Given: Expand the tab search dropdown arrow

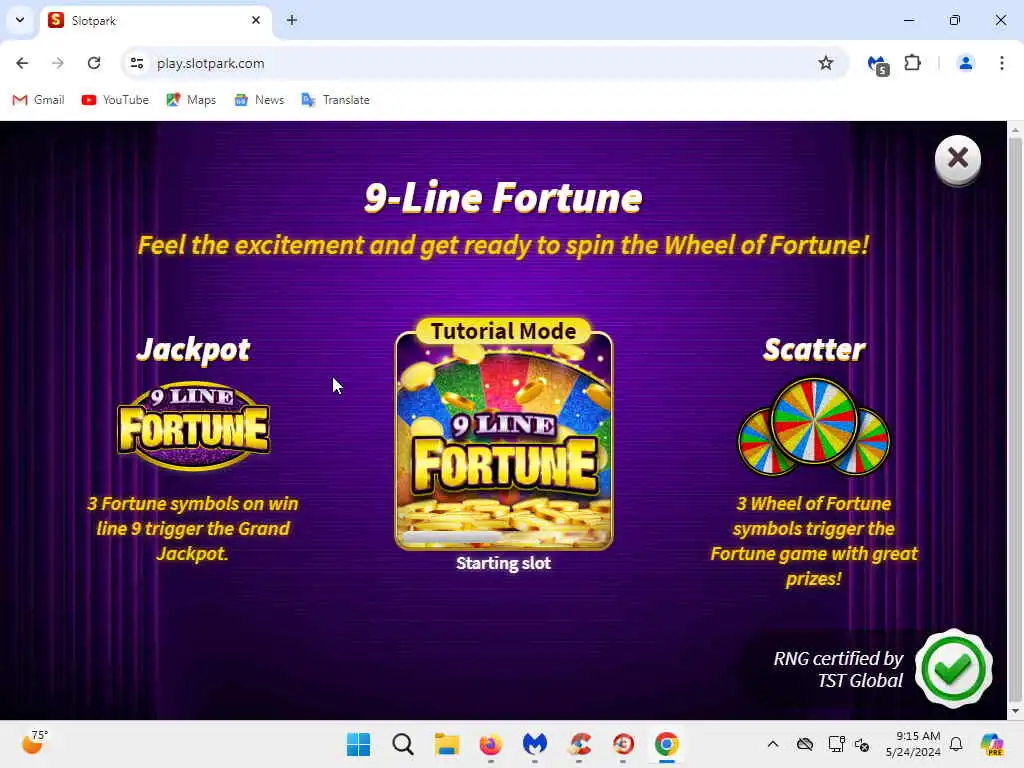Looking at the screenshot, I should 20,20.
